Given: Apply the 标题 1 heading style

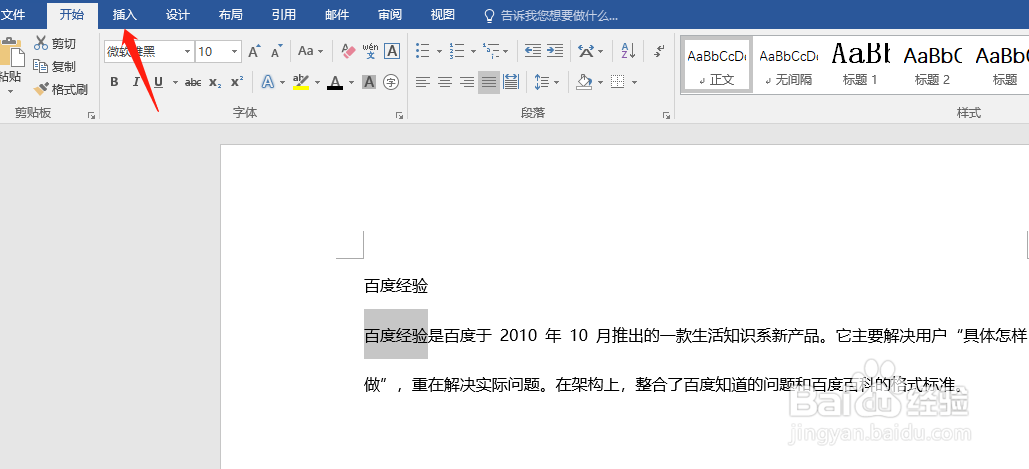Looking at the screenshot, I should click(860, 64).
